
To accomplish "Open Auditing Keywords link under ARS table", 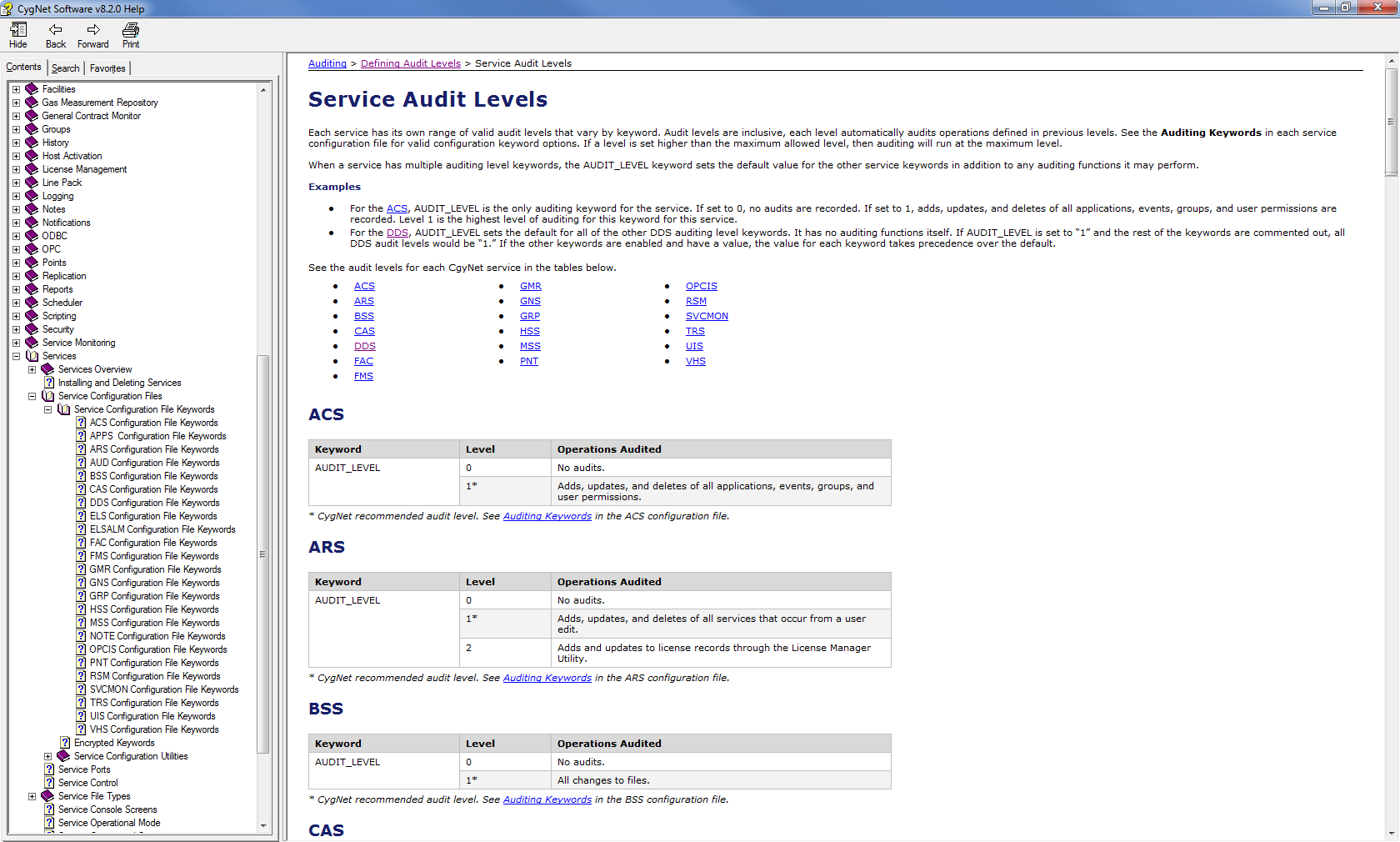I will pyautogui.click(x=547, y=678).
